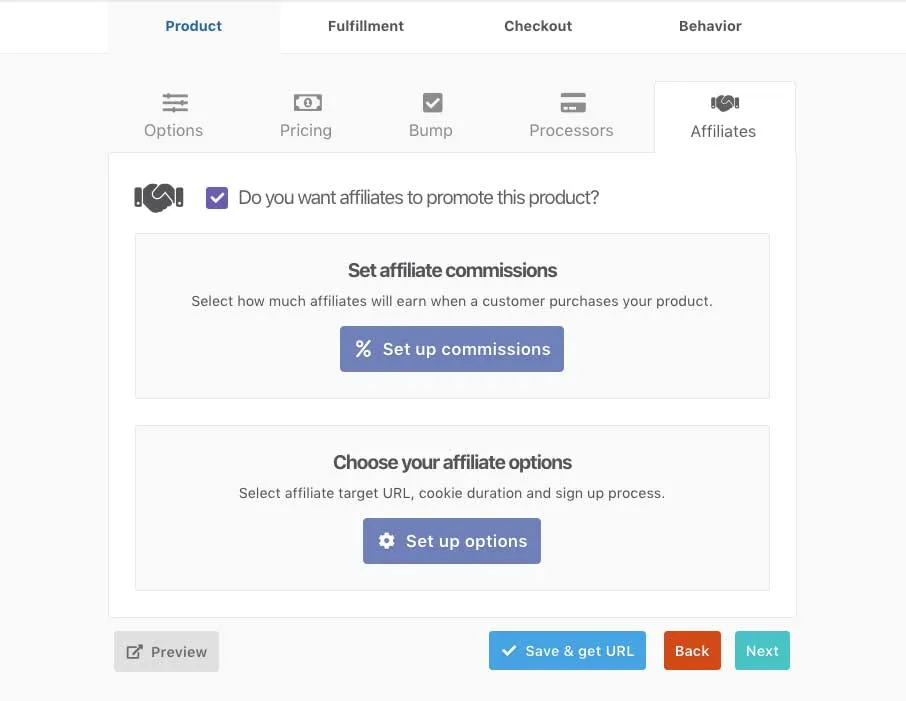Image resolution: width=906 pixels, height=701 pixels.
Task: Click the Bump checkmark icon
Action: 431,102
